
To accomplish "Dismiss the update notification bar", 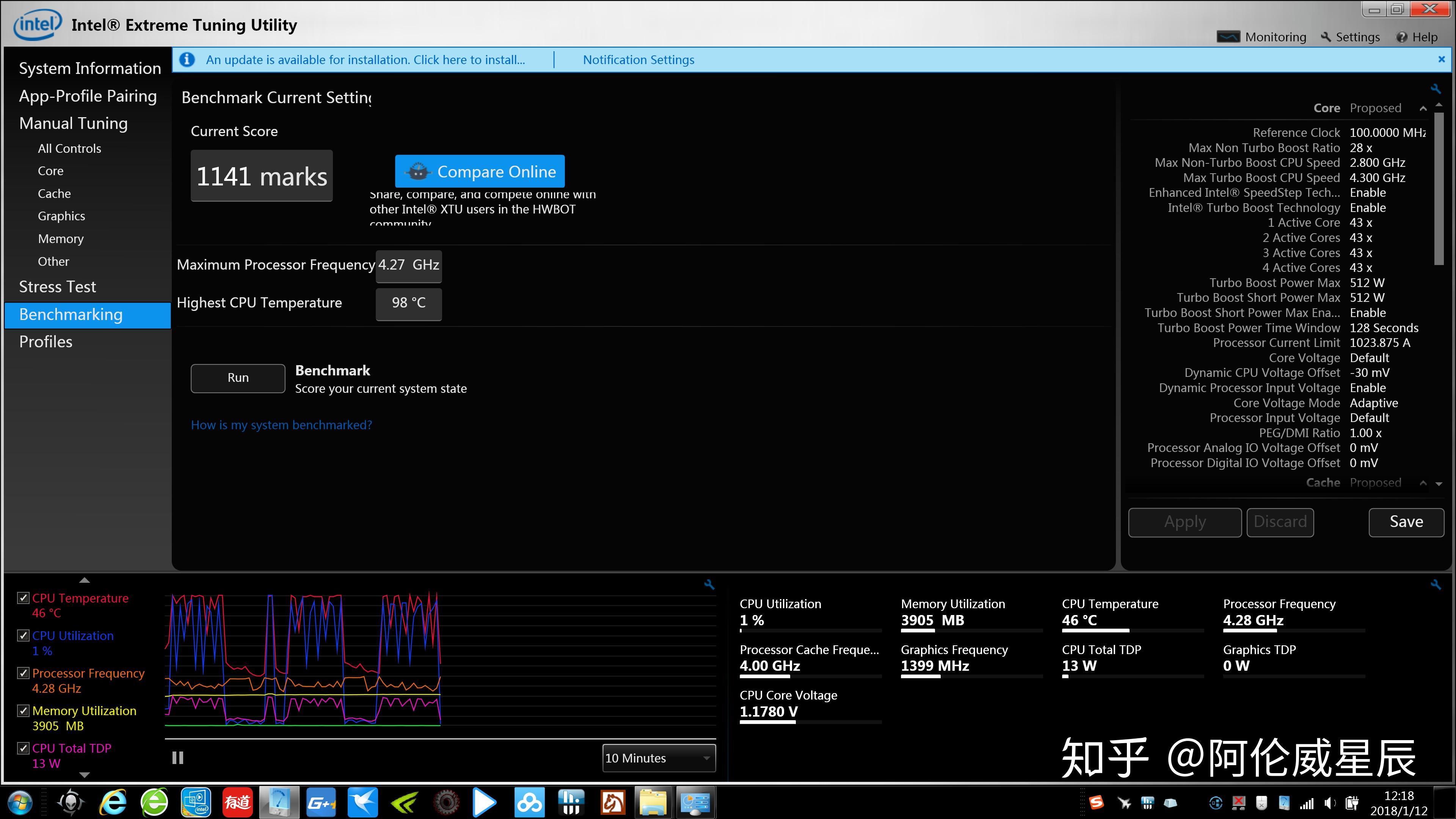I will pos(1441,60).
